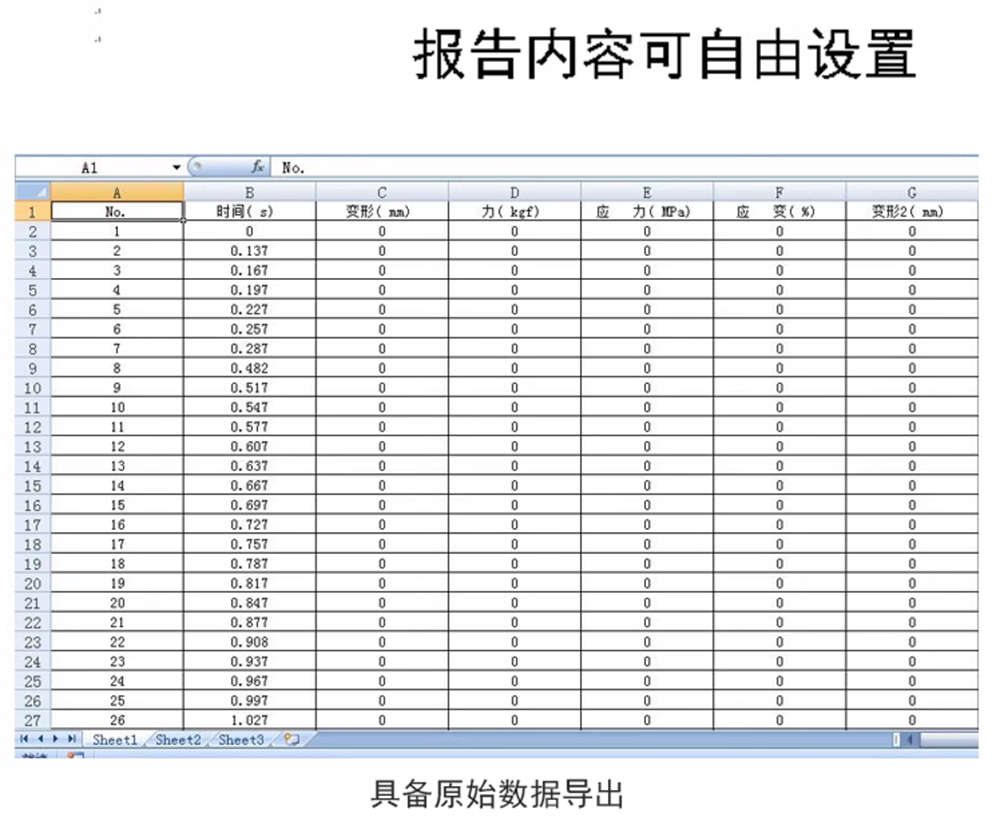Image resolution: width=1000 pixels, height=834 pixels.
Task: Select row header 27
Action: (x=33, y=721)
